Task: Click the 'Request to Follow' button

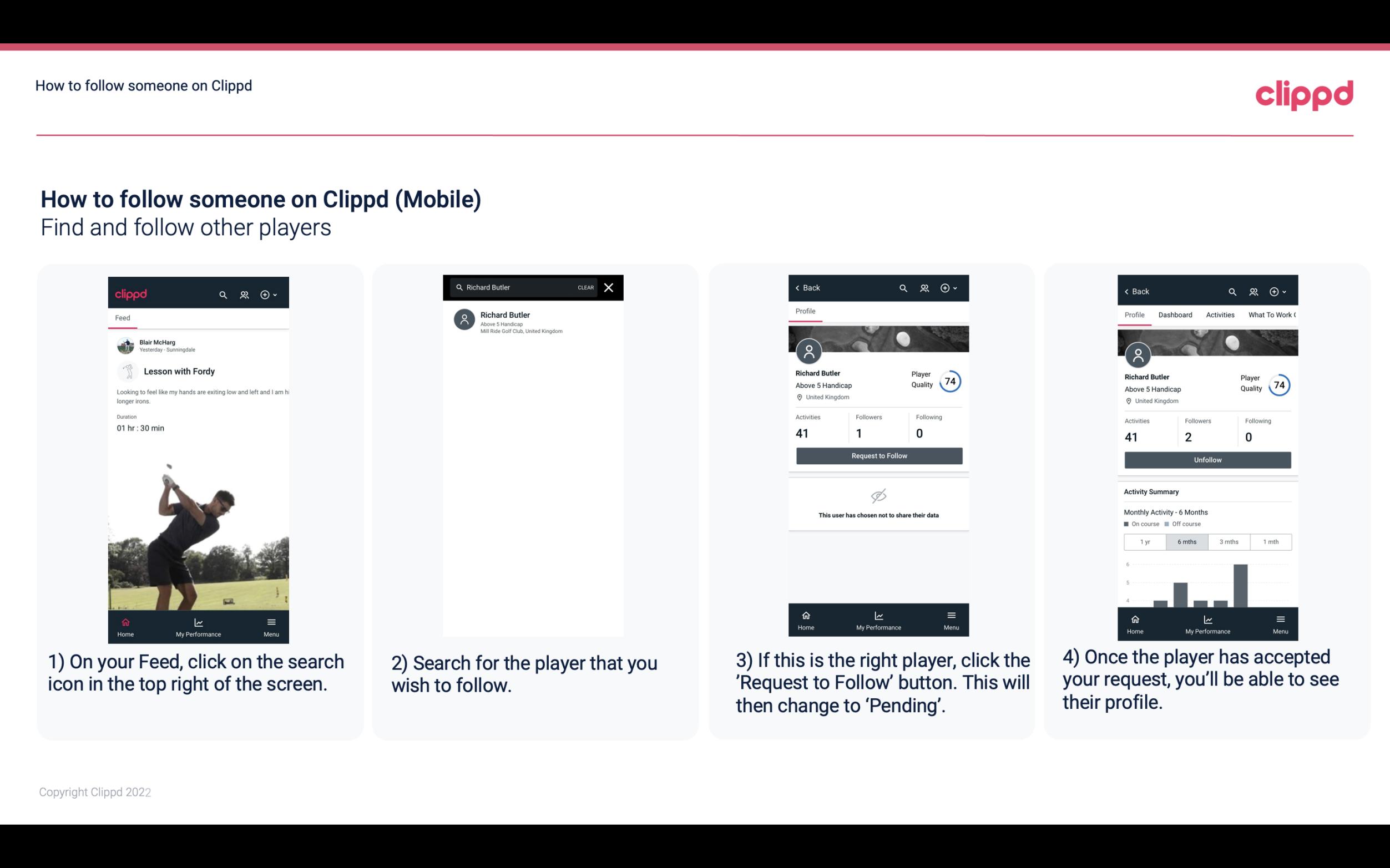Action: (x=879, y=456)
